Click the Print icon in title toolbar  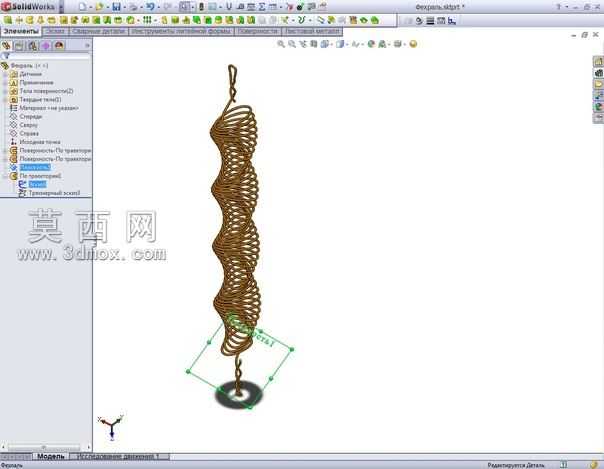pos(133,7)
